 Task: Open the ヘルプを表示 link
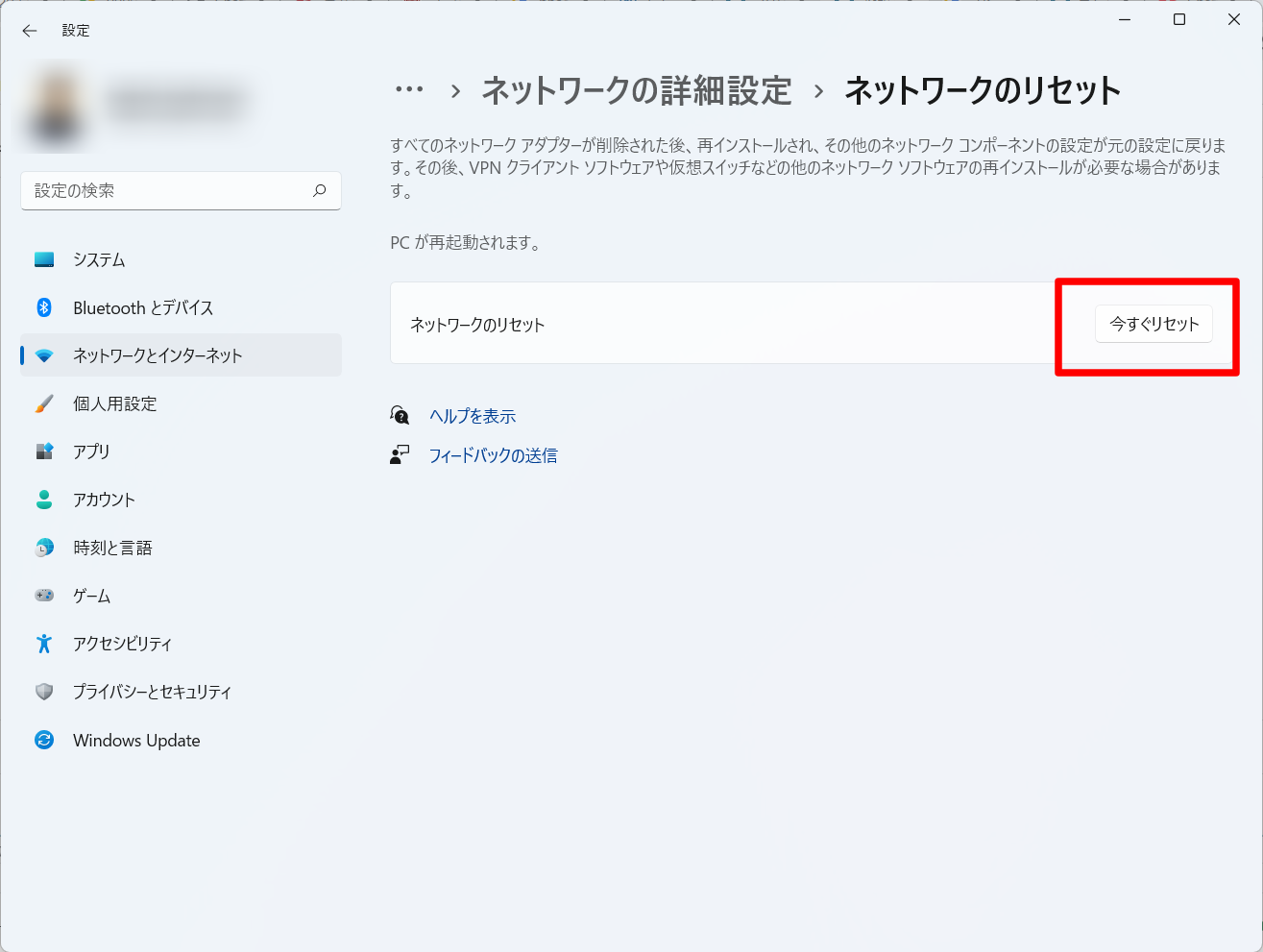coord(473,416)
